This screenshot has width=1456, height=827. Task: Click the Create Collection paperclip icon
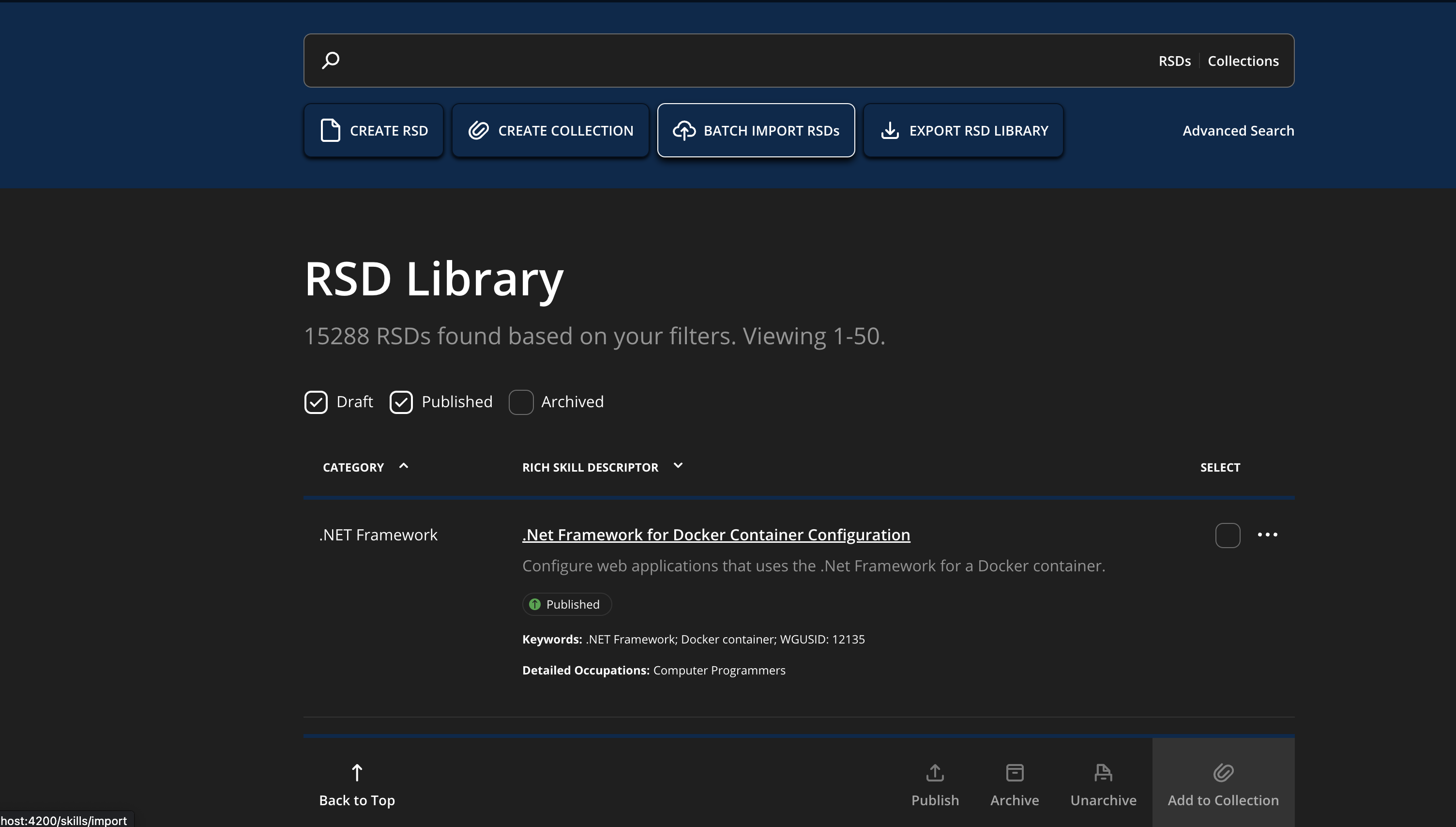pyautogui.click(x=478, y=130)
